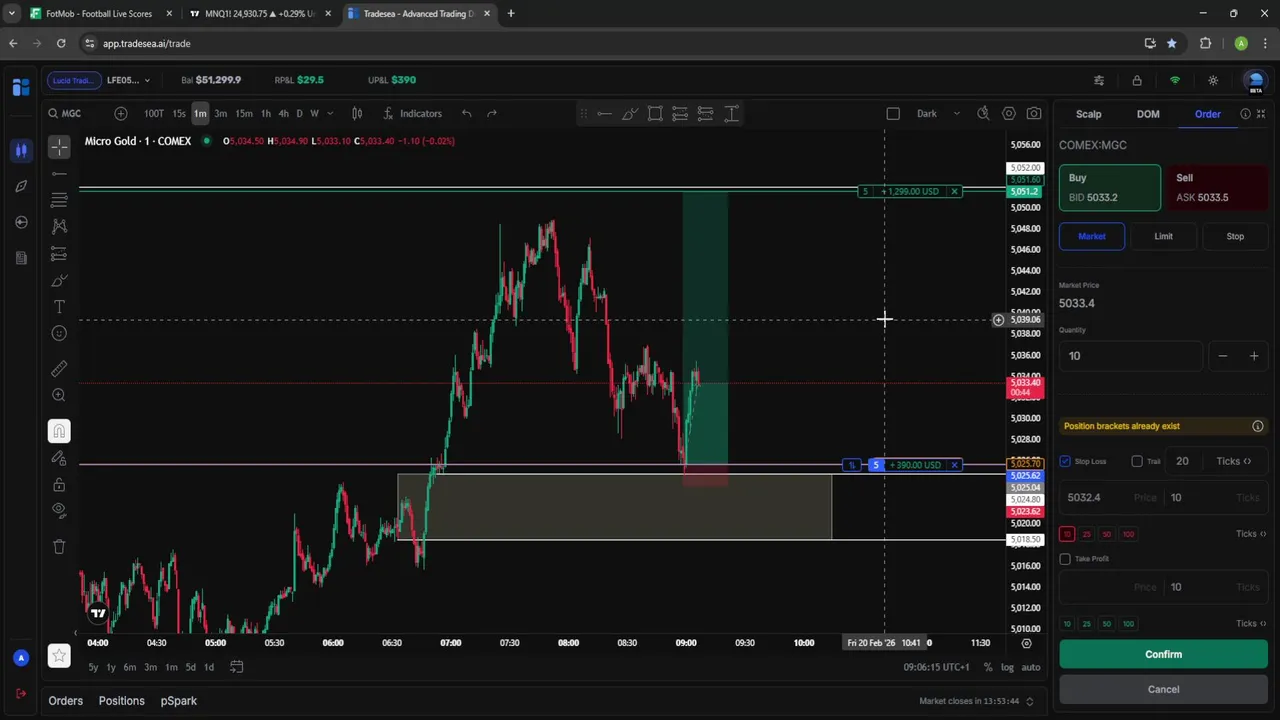The height and width of the screenshot is (720, 1280).
Task: Open candlestick chart view in left sidebar
Action: click(21, 150)
